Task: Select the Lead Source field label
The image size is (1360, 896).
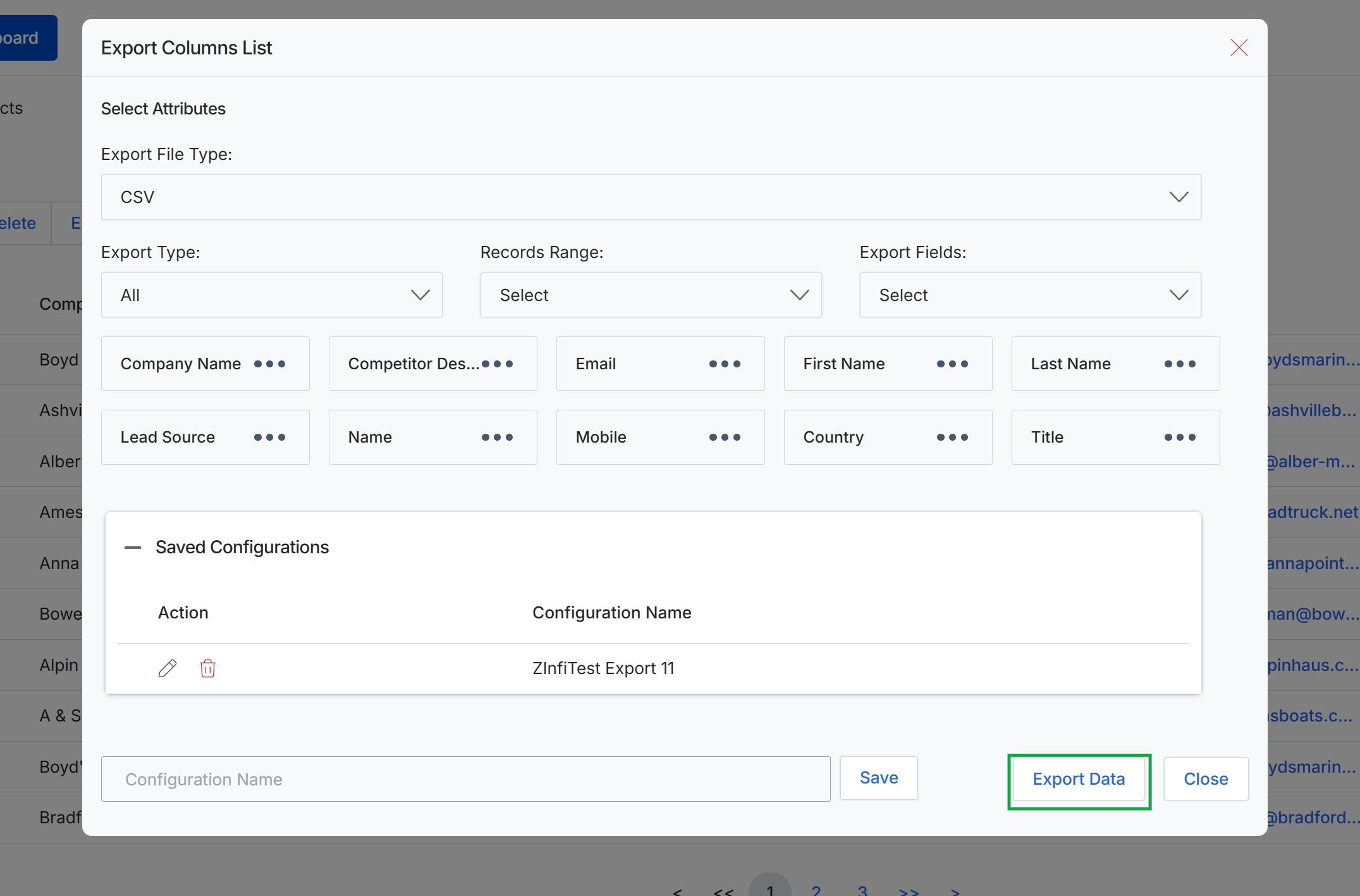Action: point(168,438)
